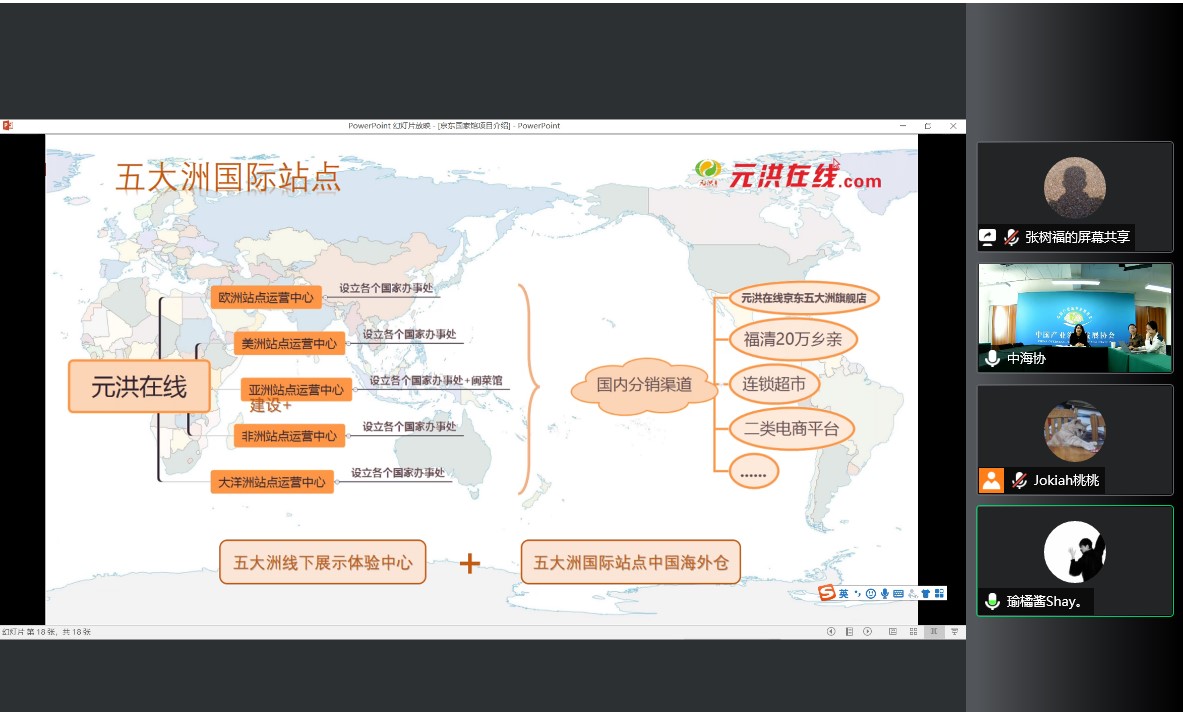Click the 元洪在线京东五大洲旗舰店 oval

(x=804, y=298)
